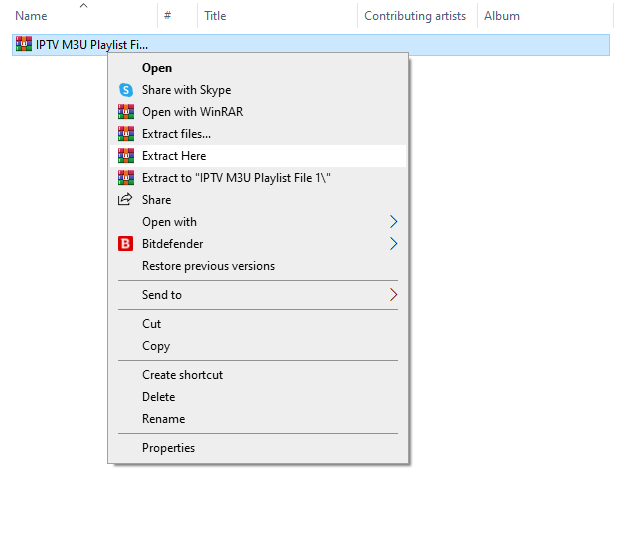Expand the Send to submenu arrow
Screen dimensions: 636x547
[394, 295]
